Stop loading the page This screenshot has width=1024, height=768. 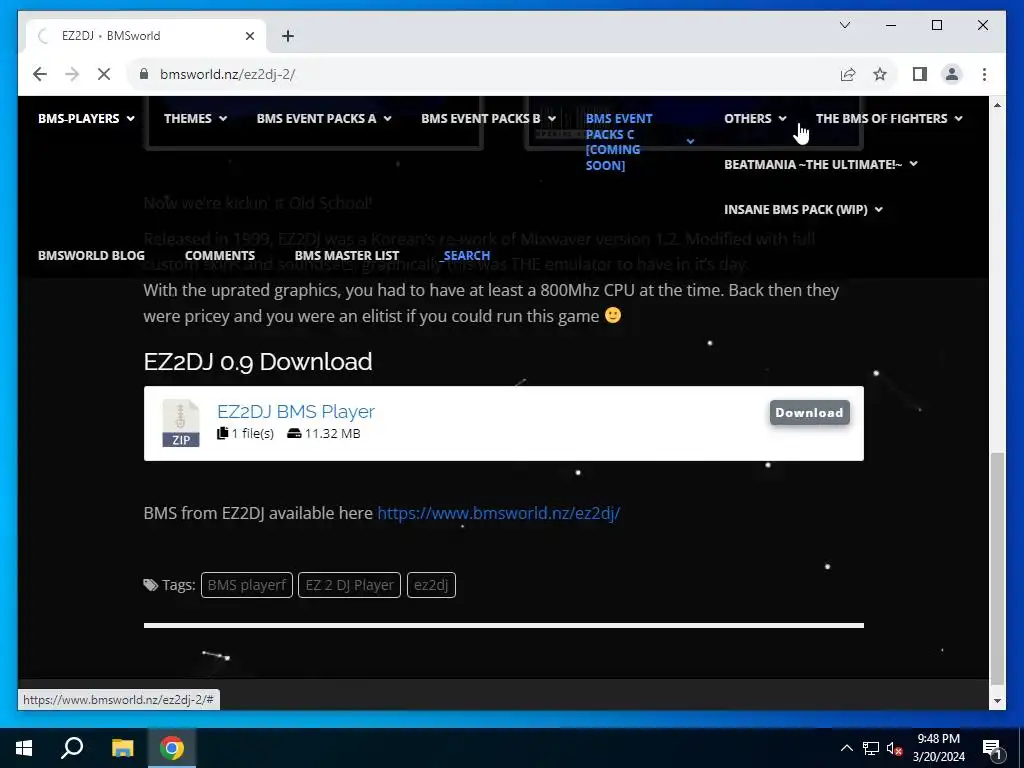(104, 74)
